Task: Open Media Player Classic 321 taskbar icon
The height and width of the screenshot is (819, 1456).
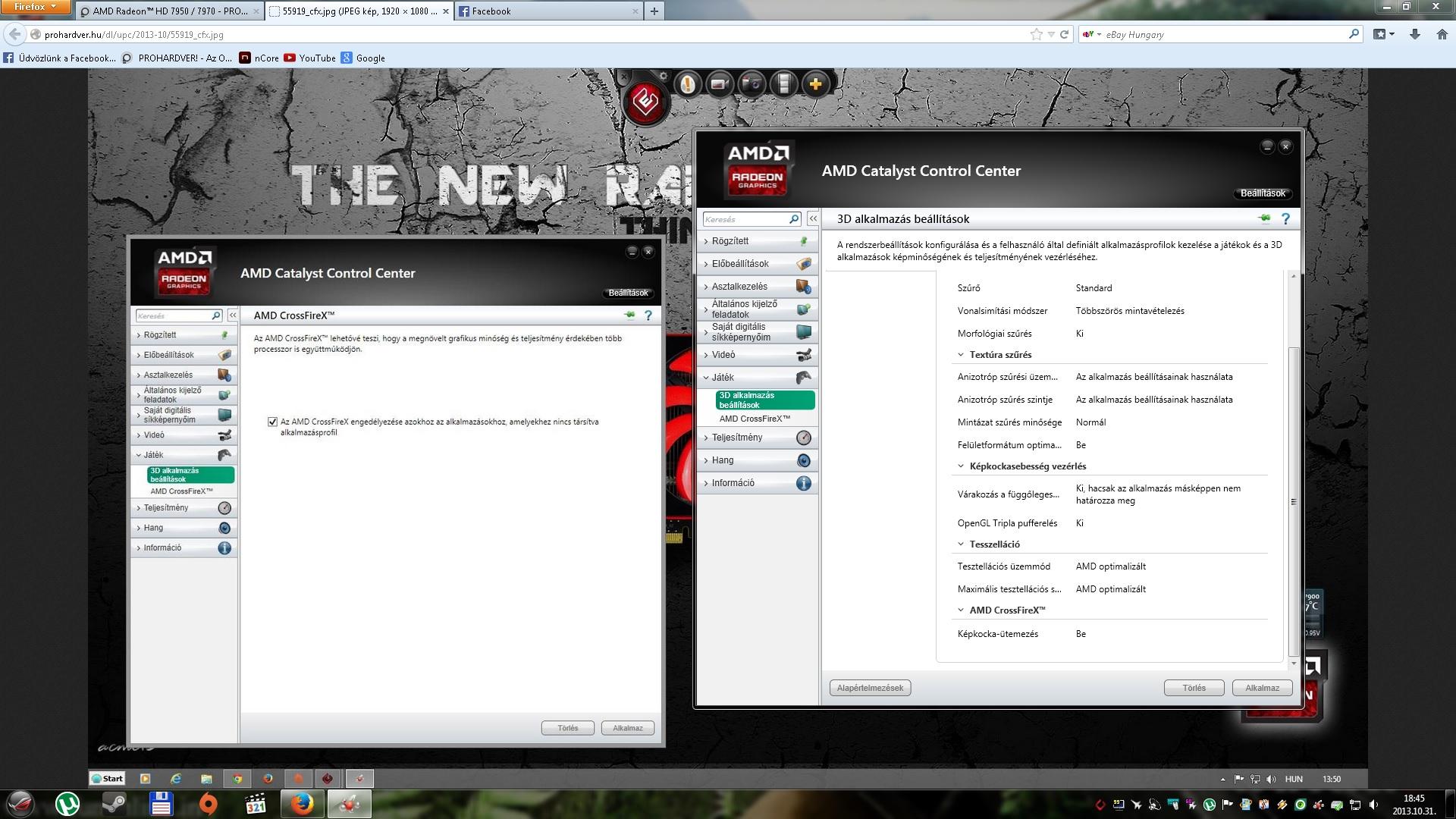Action: pyautogui.click(x=255, y=804)
